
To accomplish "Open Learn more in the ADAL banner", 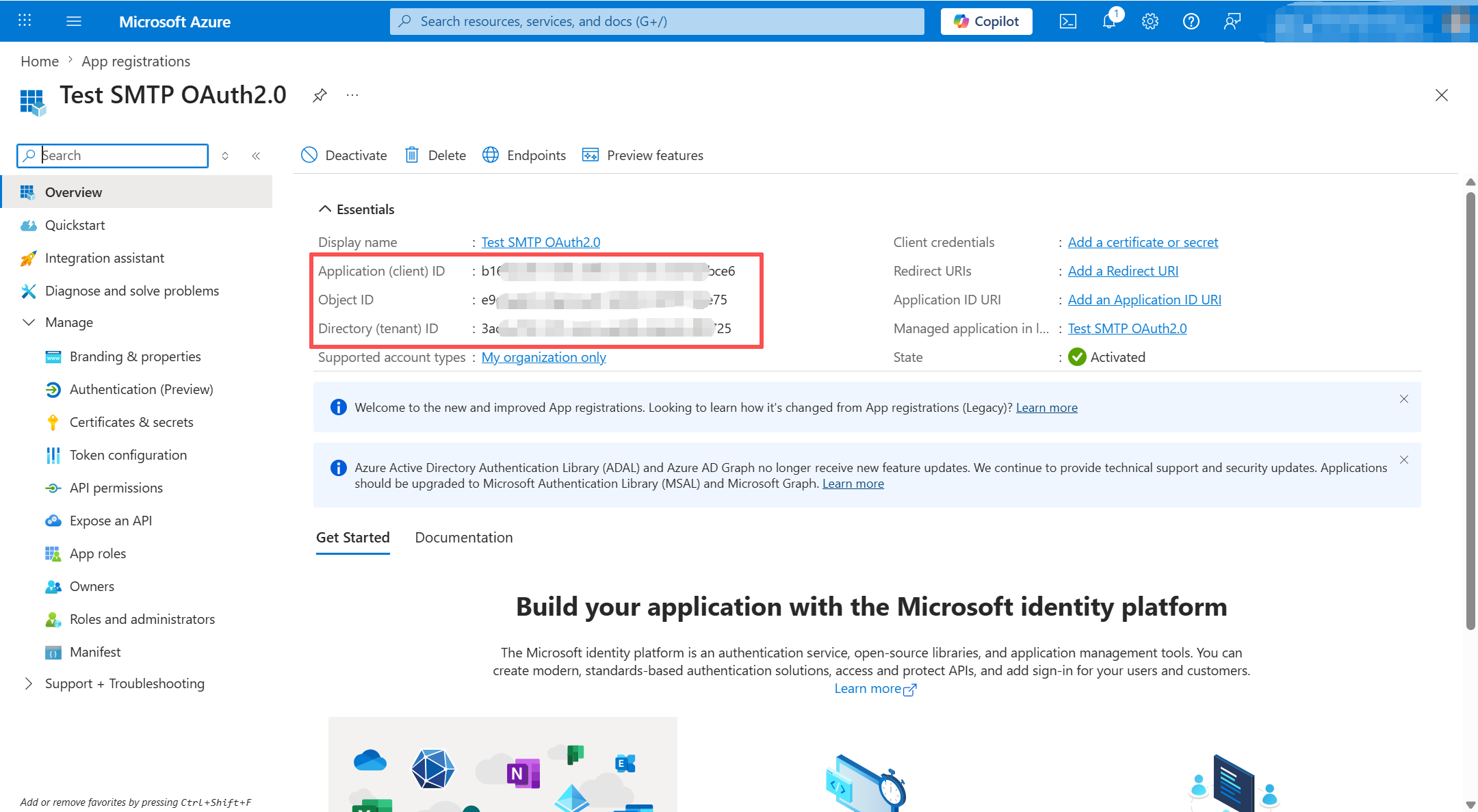I will (853, 484).
